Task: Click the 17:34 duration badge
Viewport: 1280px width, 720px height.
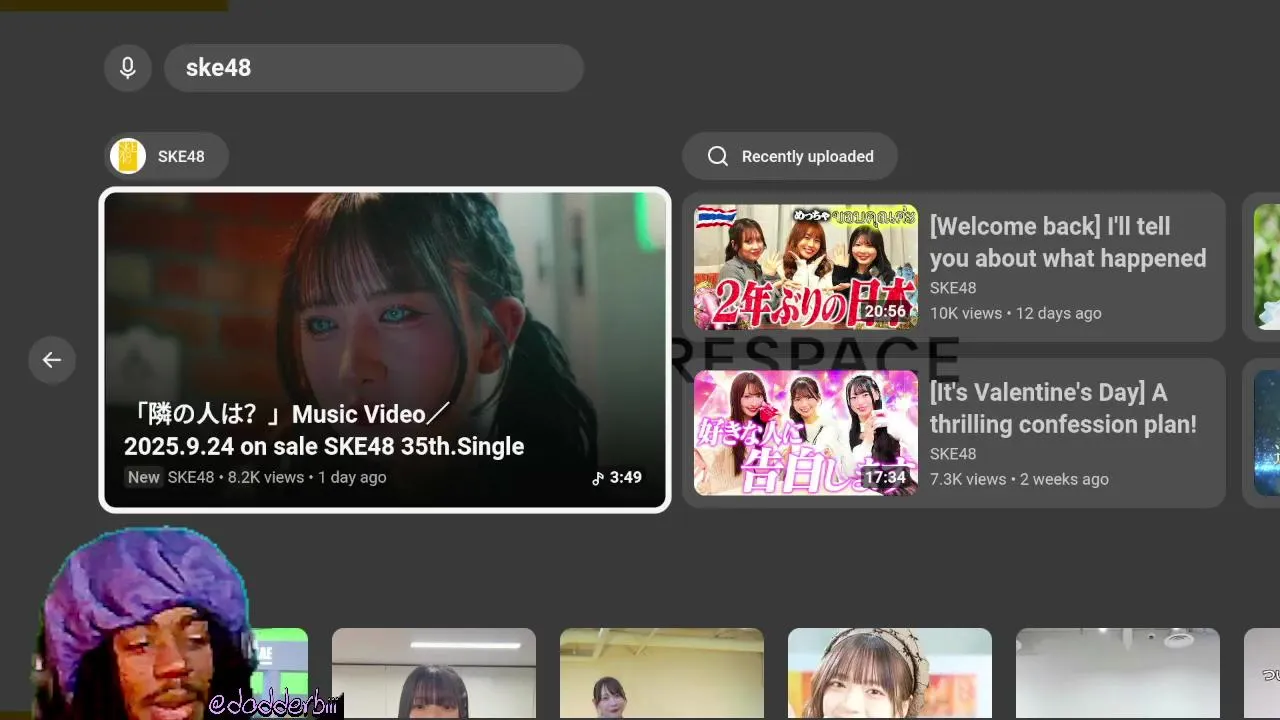Action: (885, 477)
